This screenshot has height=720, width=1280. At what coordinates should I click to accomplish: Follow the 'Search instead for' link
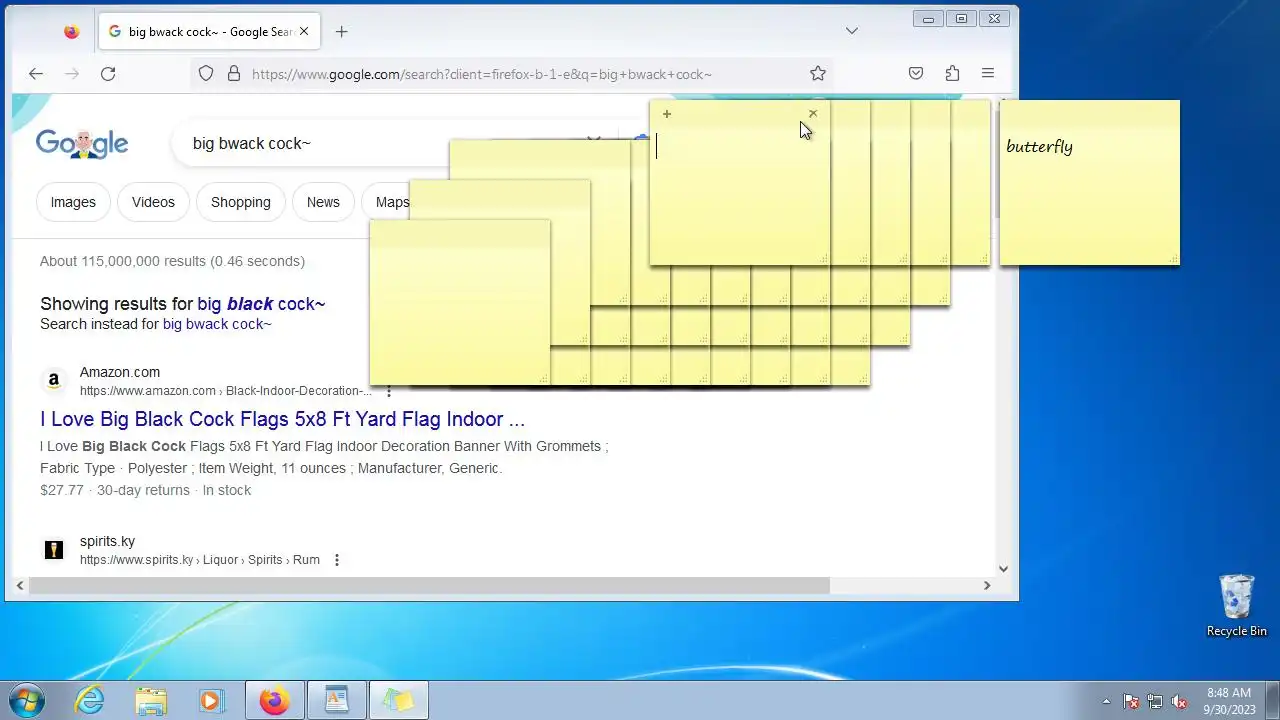click(217, 324)
